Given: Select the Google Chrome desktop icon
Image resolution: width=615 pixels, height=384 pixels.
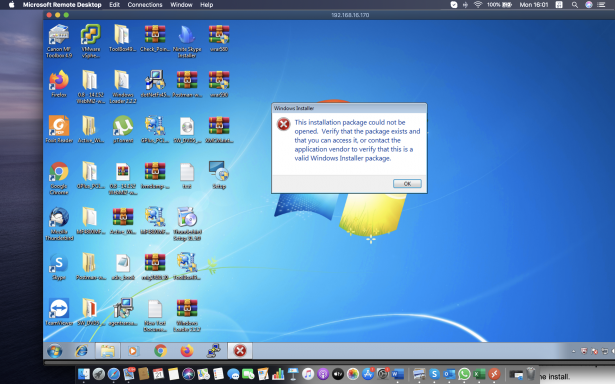Looking at the screenshot, I should click(x=59, y=178).
